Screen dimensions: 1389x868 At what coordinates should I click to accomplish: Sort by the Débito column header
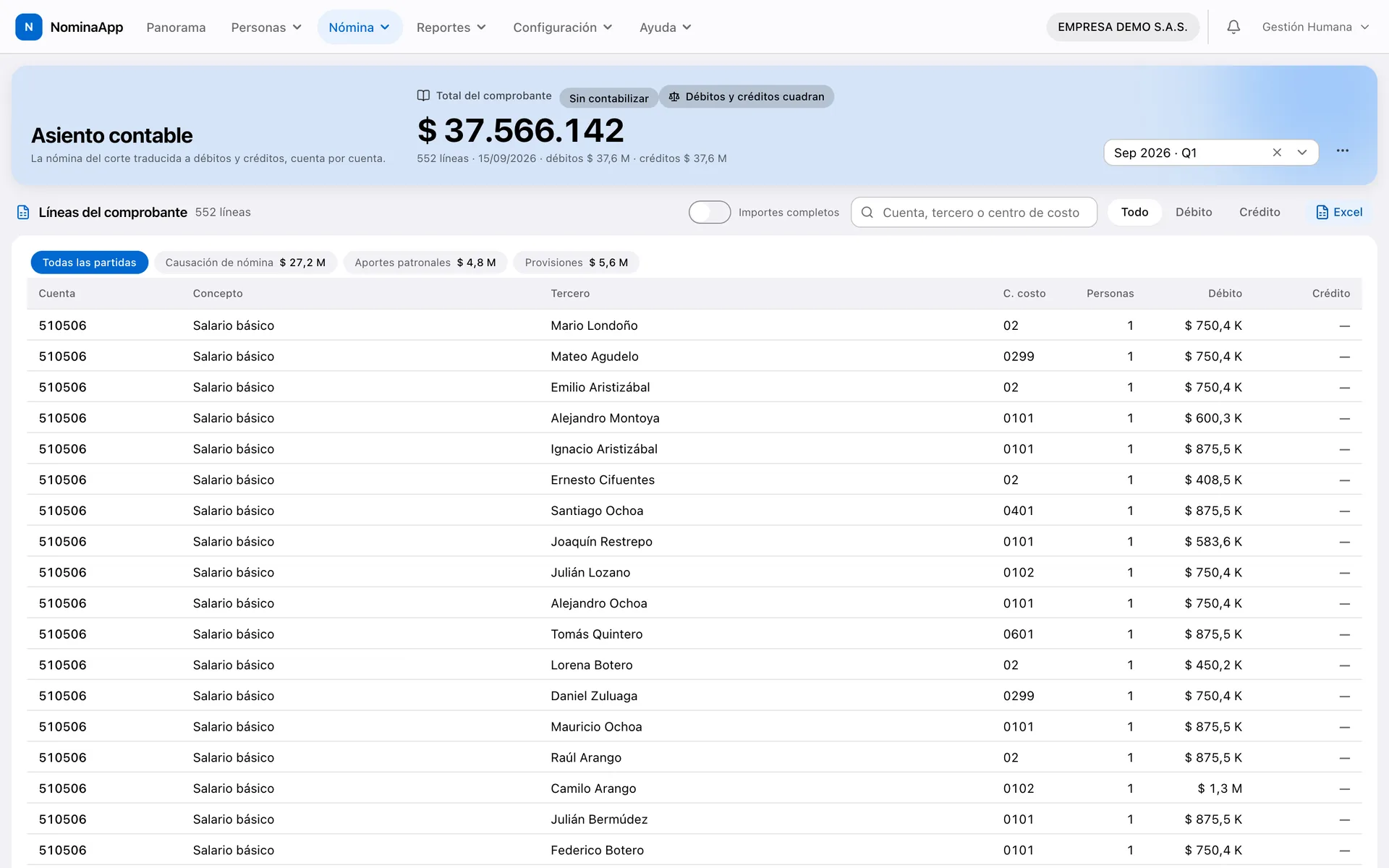tap(1225, 294)
